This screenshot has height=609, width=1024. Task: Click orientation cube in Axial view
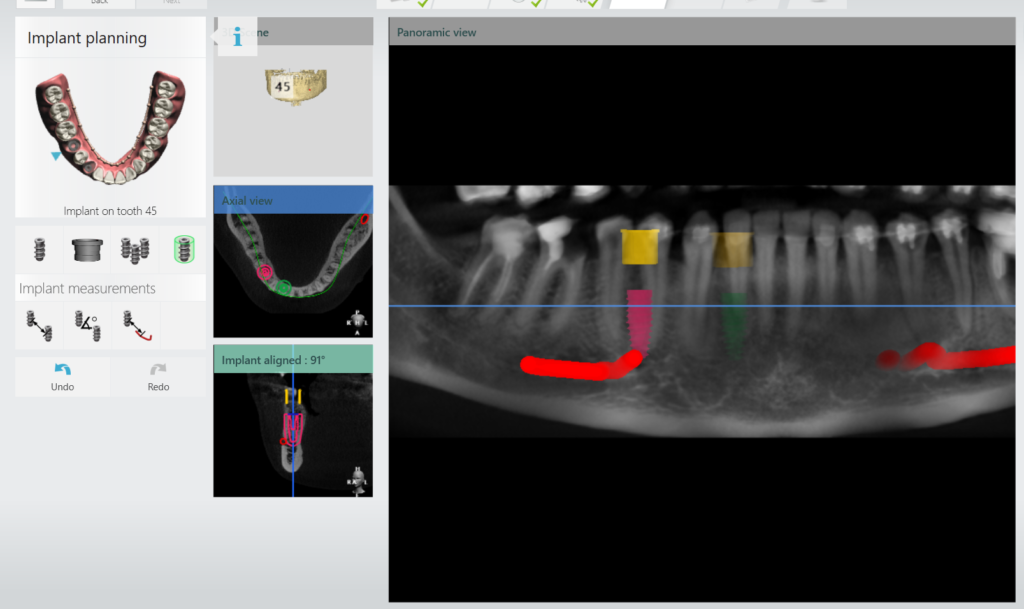click(x=355, y=321)
